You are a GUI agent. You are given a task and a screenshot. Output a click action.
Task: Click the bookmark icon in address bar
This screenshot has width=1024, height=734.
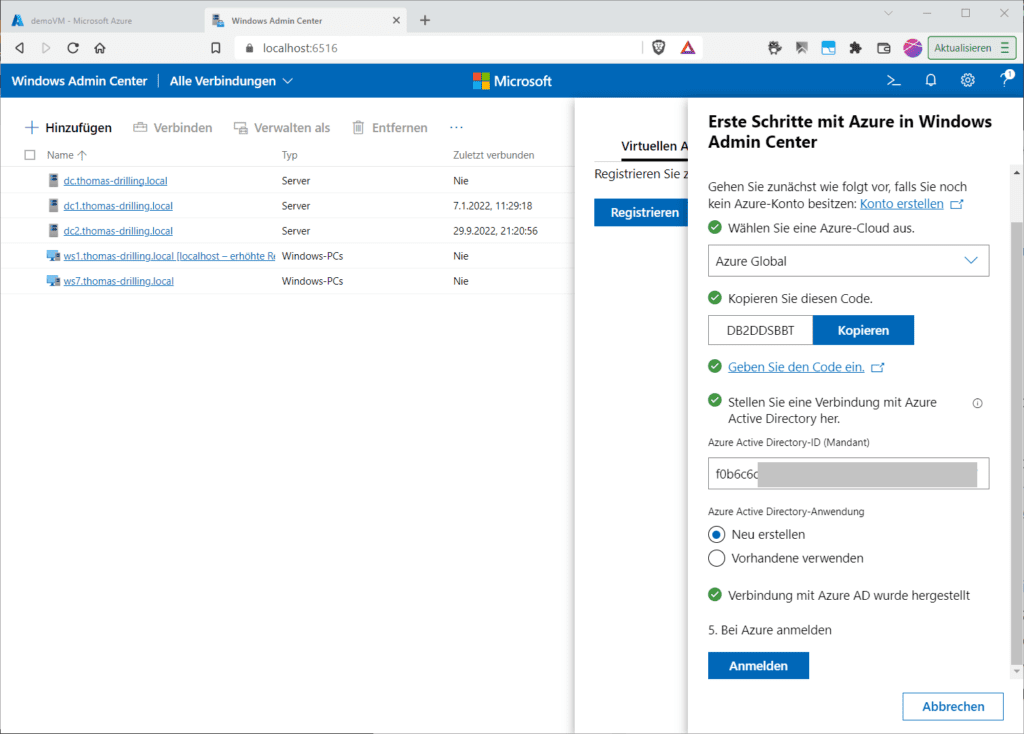pos(216,48)
